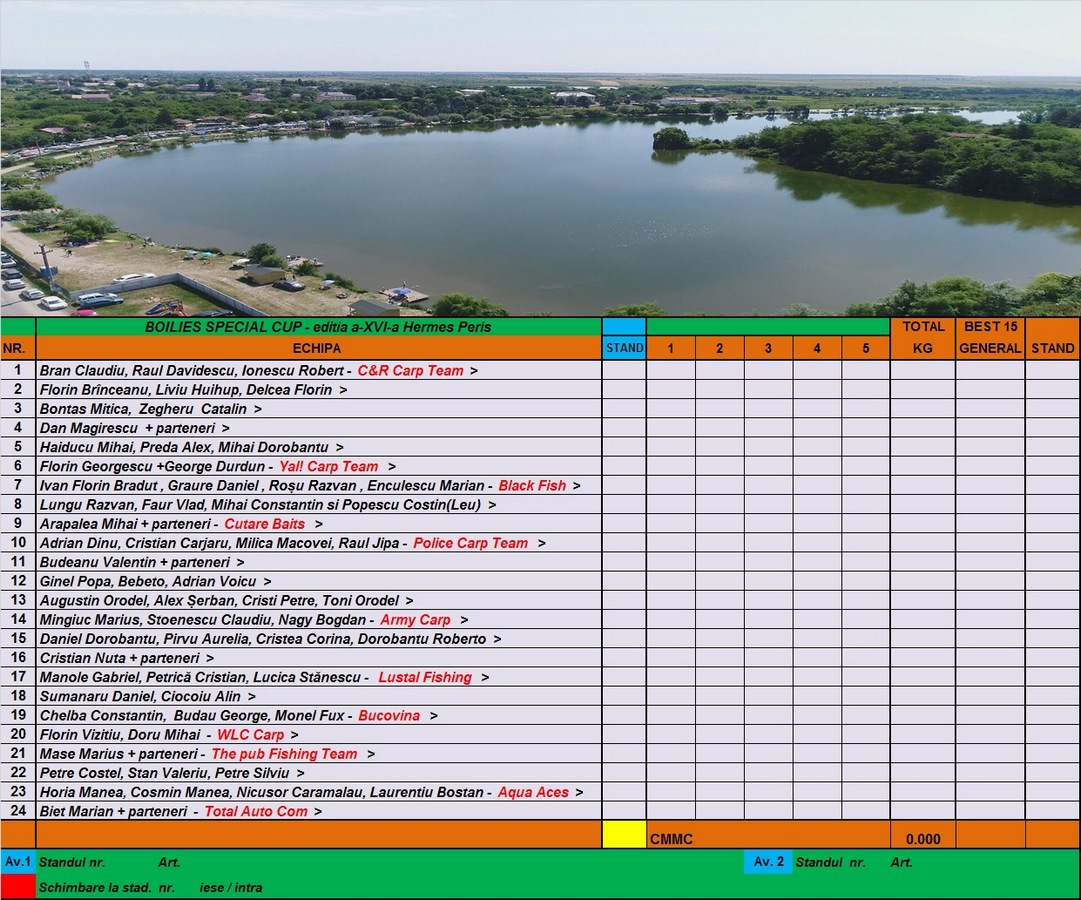Click The pub Fishing Team entry
The image size is (1081, 900).
click(x=284, y=754)
